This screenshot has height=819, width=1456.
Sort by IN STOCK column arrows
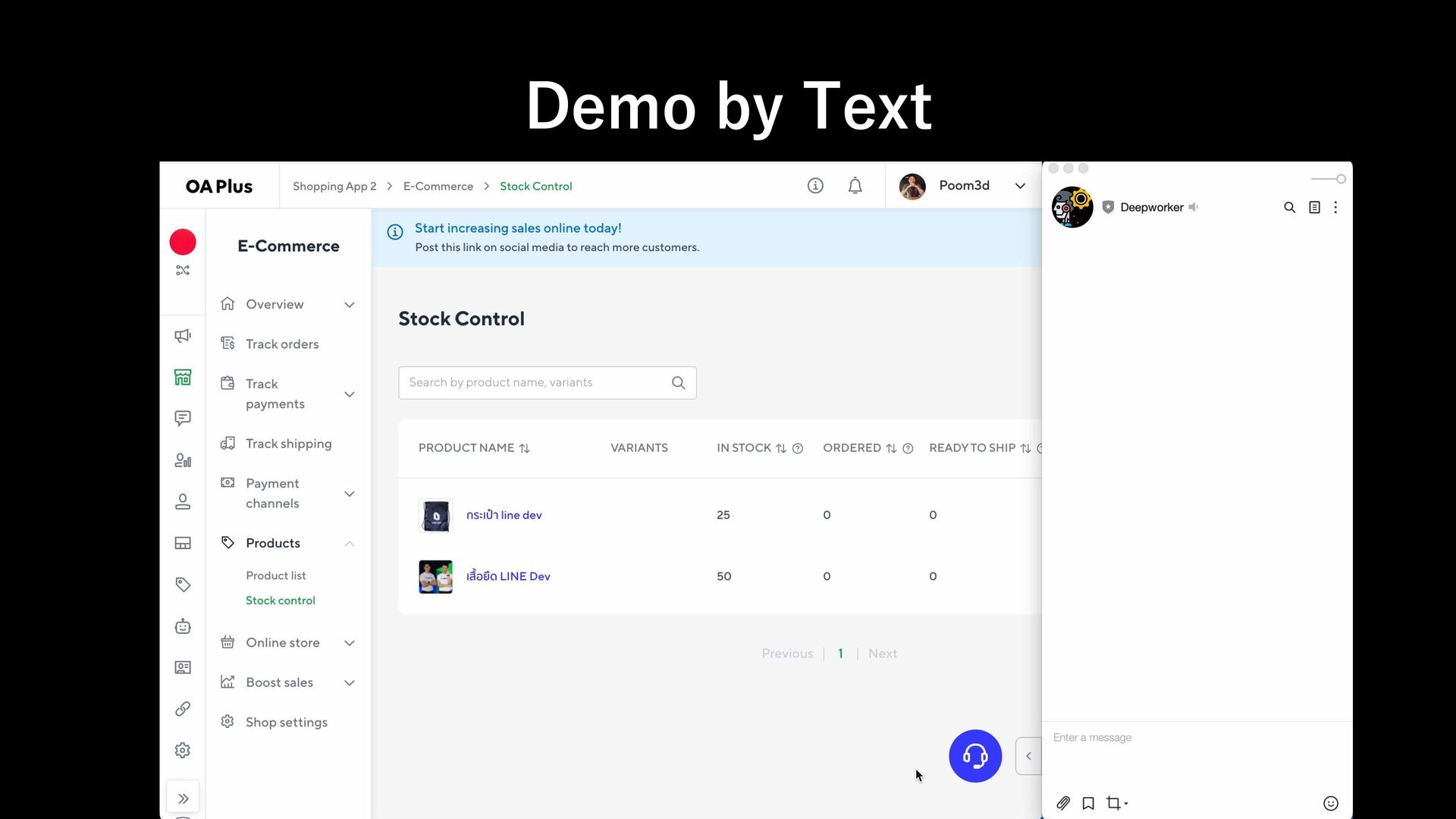780,448
